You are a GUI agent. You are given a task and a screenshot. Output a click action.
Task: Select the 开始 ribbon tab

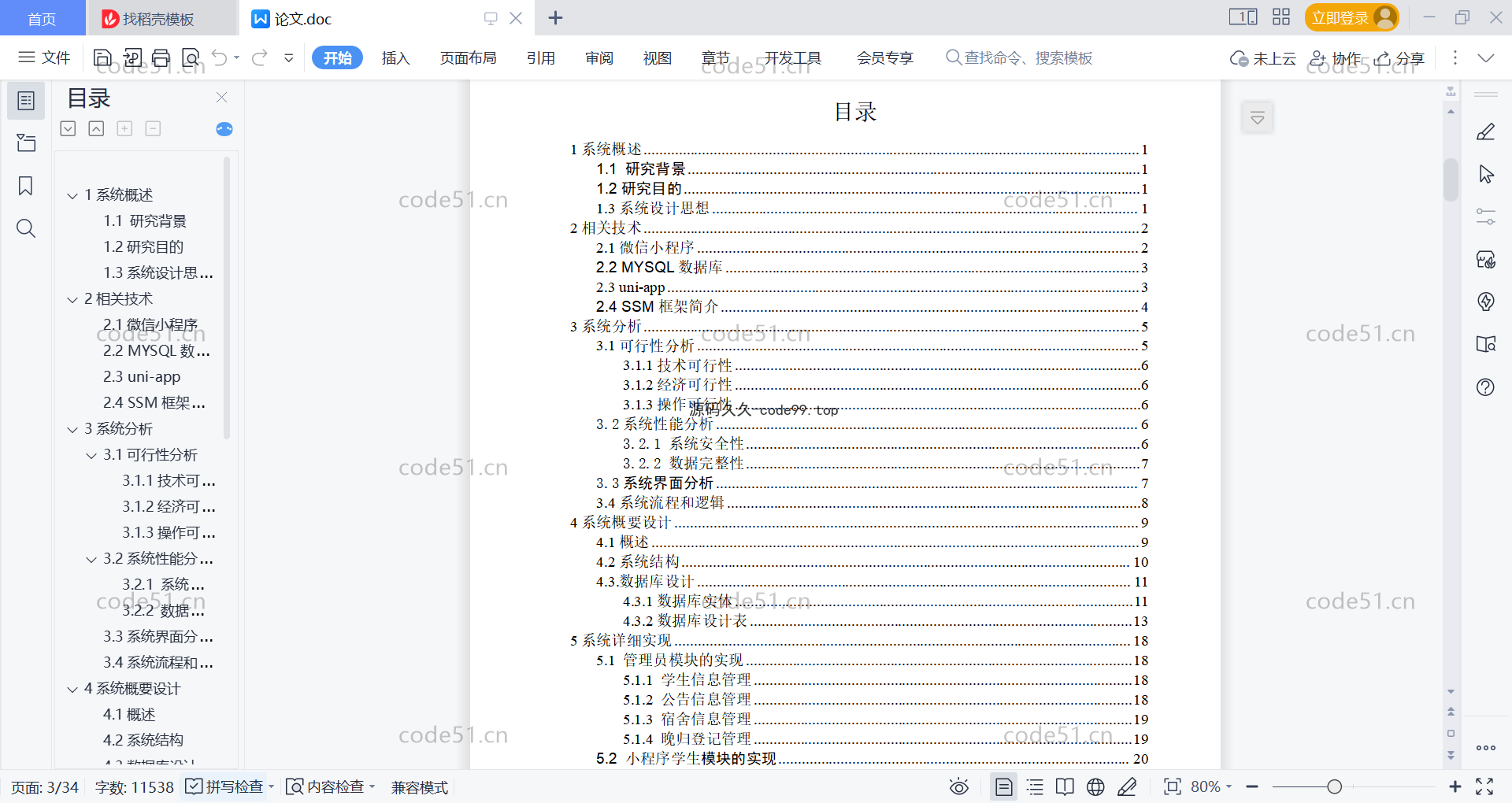(337, 57)
